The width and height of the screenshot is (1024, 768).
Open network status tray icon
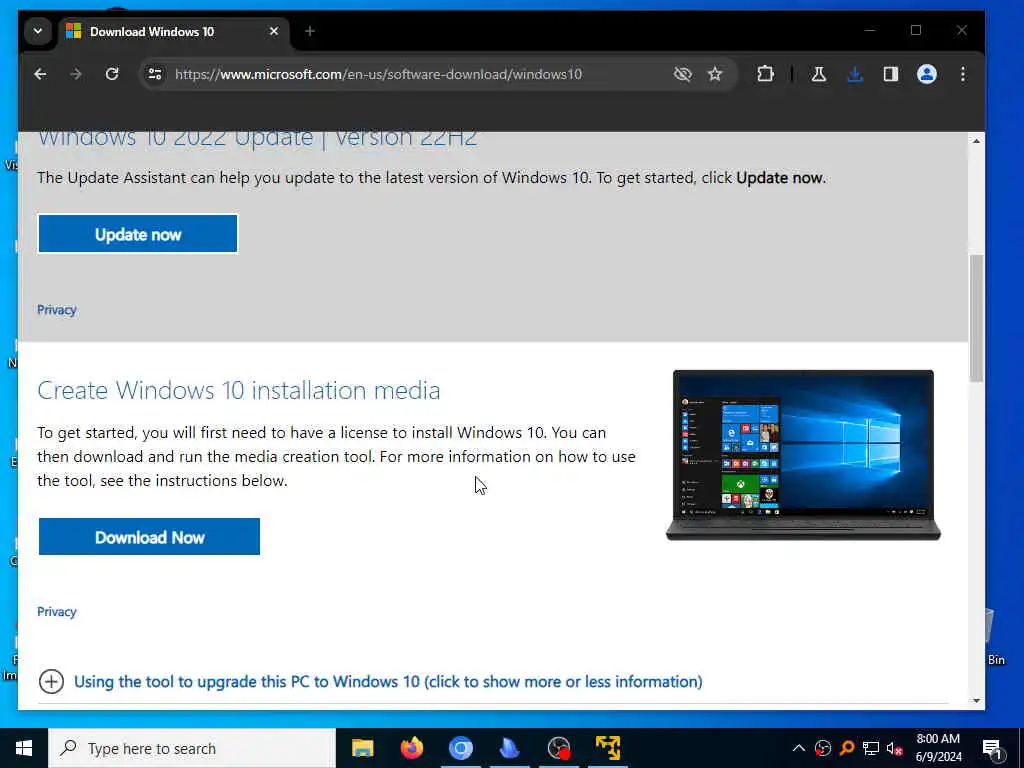point(871,748)
